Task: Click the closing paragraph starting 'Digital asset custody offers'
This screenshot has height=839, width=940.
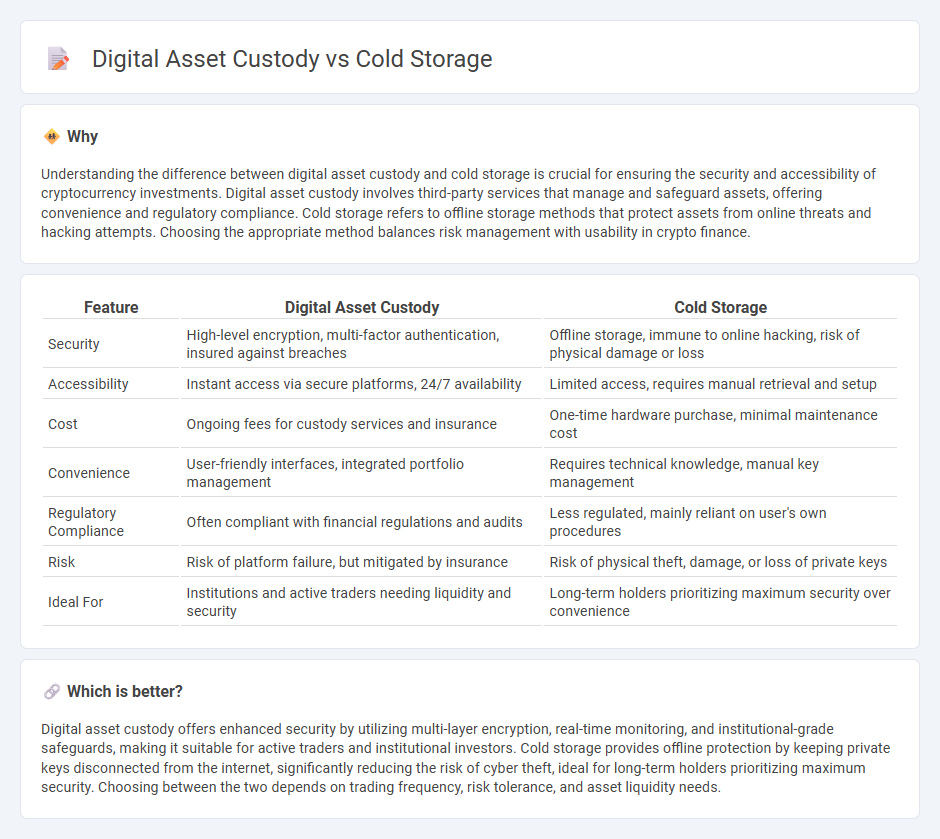Action: [x=465, y=758]
